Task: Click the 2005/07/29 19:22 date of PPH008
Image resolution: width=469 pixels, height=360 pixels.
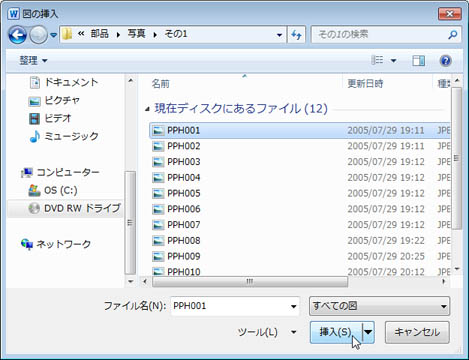Action: 386,241
